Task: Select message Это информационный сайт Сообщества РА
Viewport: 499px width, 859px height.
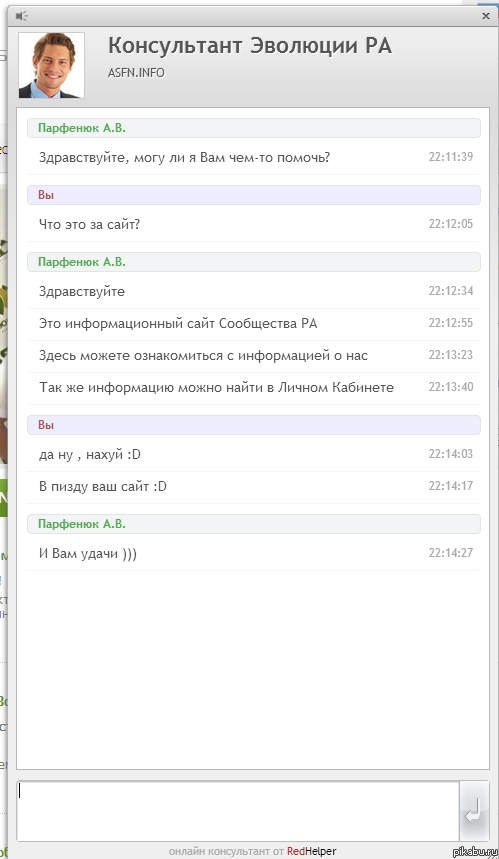Action: (178, 324)
